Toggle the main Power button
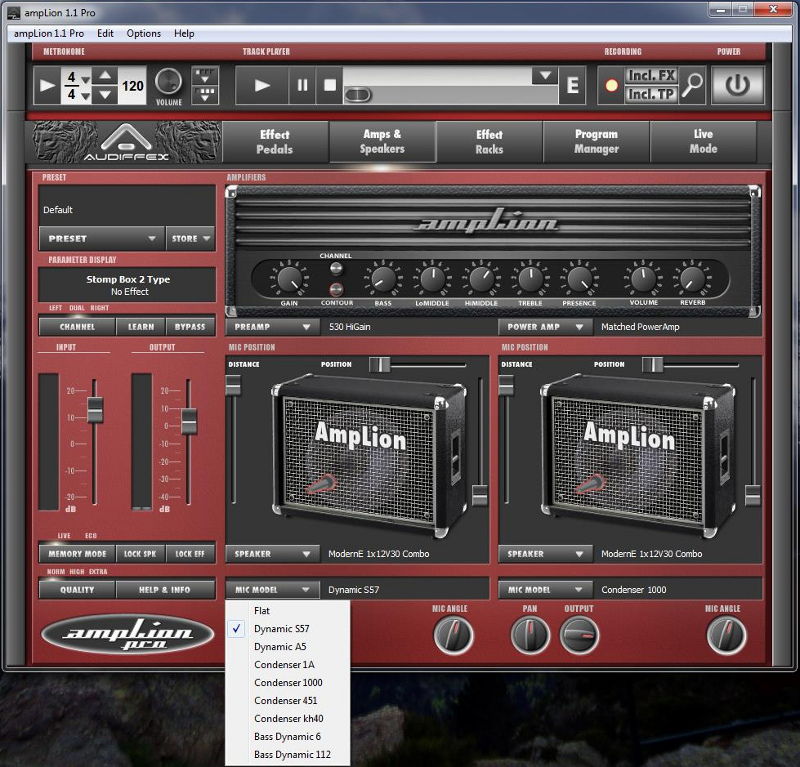The height and width of the screenshot is (767, 800). coord(738,85)
